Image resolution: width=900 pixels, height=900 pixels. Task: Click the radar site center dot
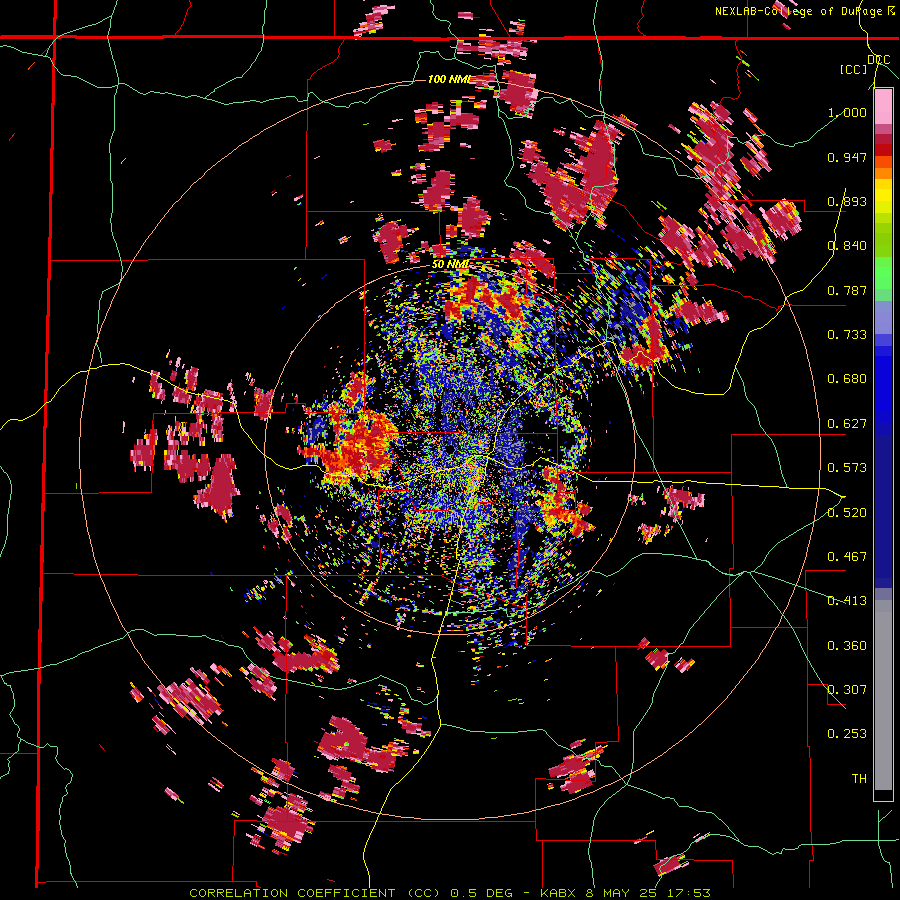450,449
